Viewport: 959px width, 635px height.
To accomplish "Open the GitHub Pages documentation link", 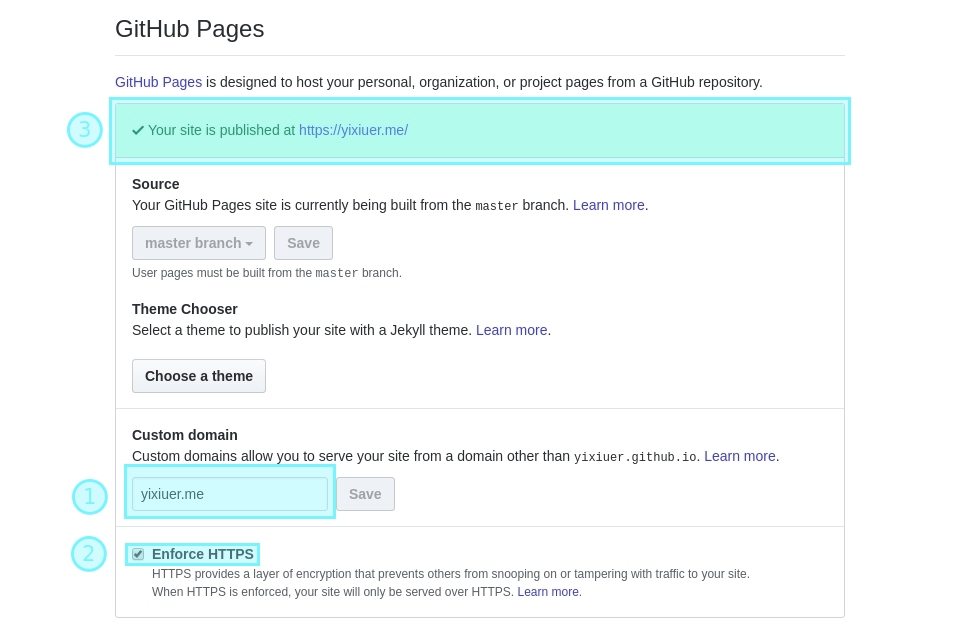I will tap(158, 82).
